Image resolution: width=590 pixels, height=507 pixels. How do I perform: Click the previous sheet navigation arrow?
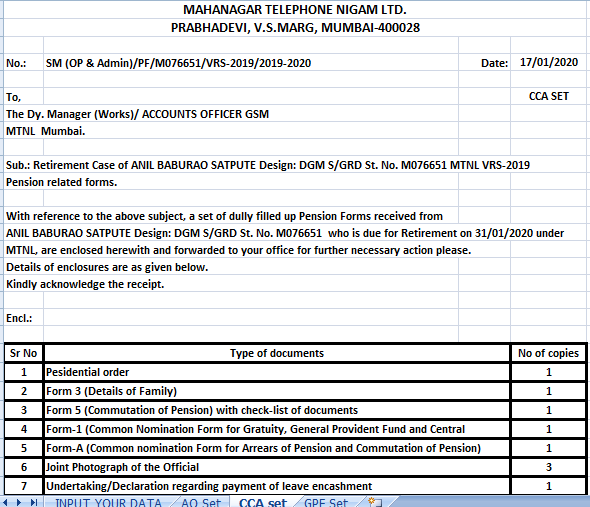[x=6, y=502]
